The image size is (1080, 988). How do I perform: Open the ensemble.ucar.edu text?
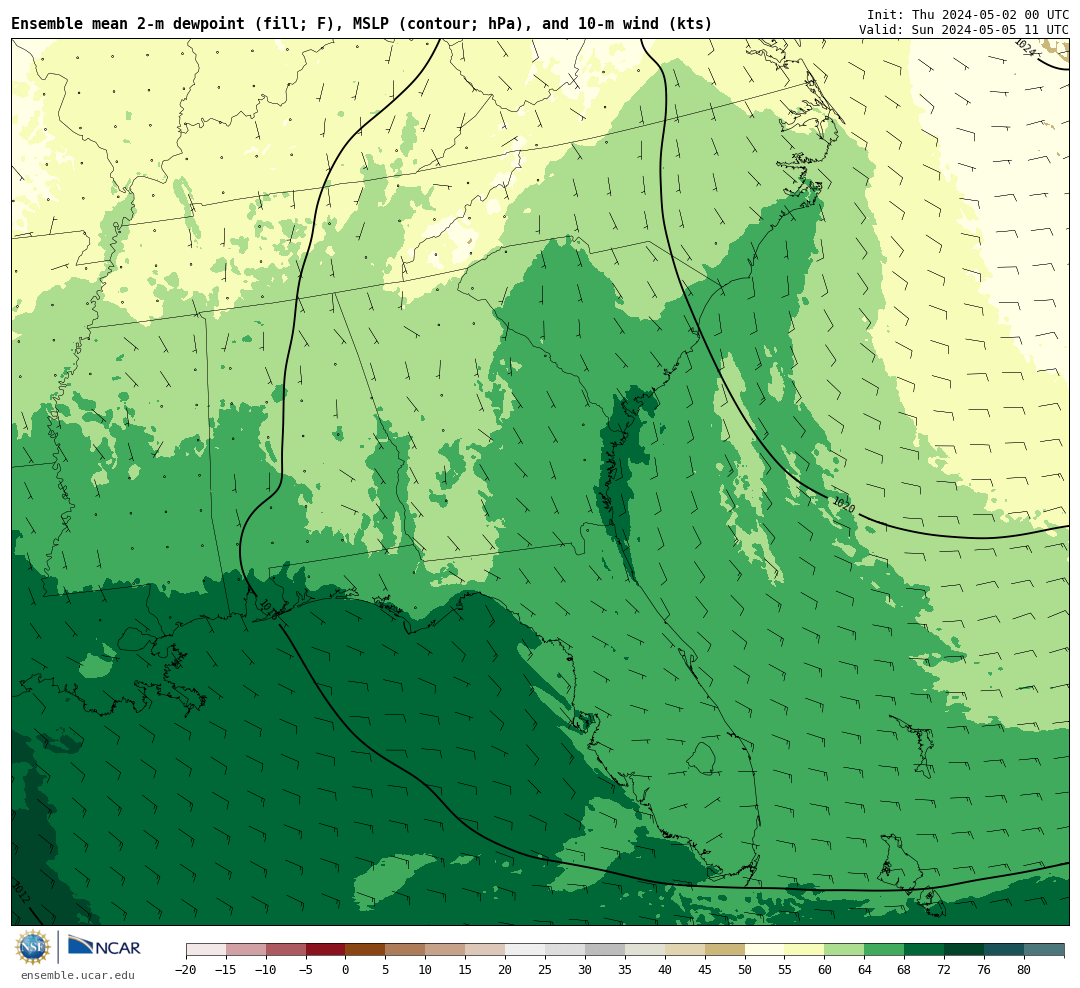pyautogui.click(x=78, y=975)
